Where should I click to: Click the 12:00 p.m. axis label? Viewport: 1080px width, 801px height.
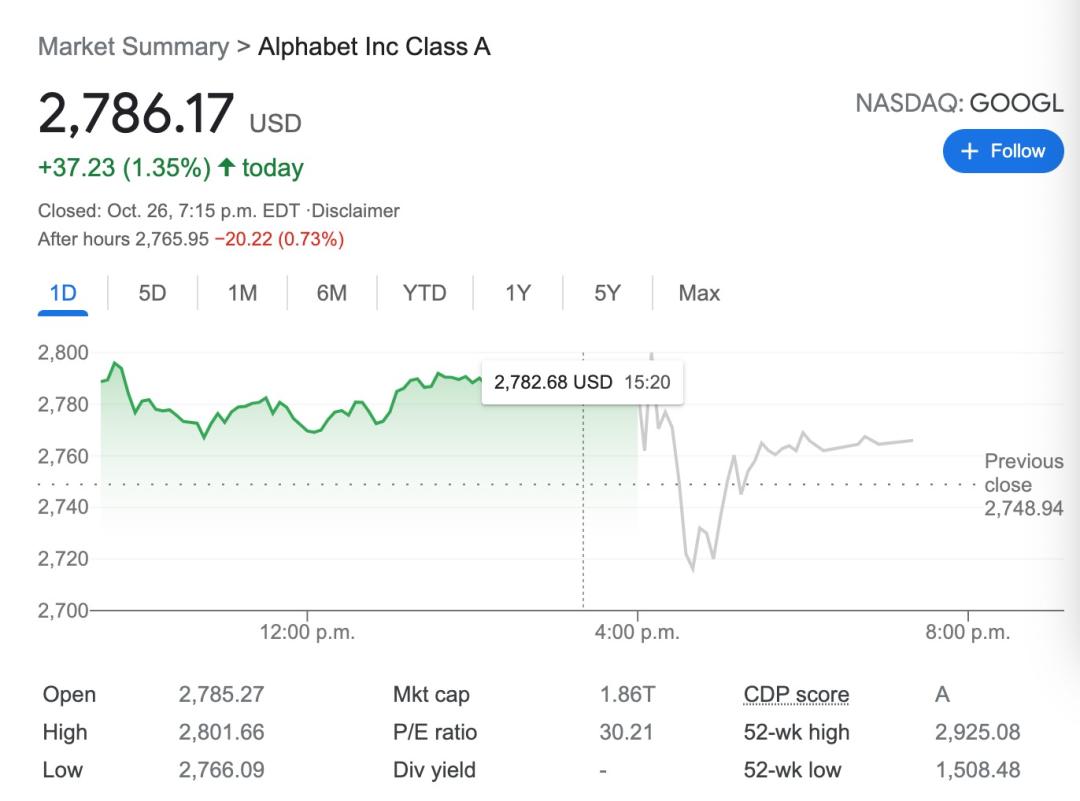[307, 632]
